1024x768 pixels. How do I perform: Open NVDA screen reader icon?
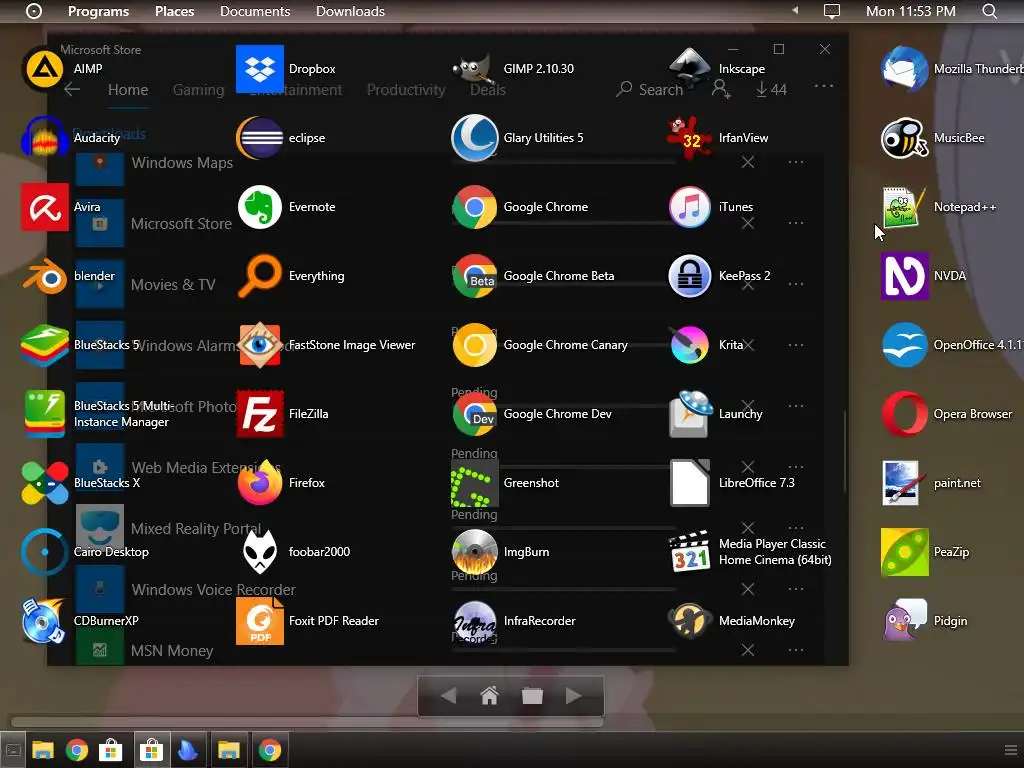[904, 276]
